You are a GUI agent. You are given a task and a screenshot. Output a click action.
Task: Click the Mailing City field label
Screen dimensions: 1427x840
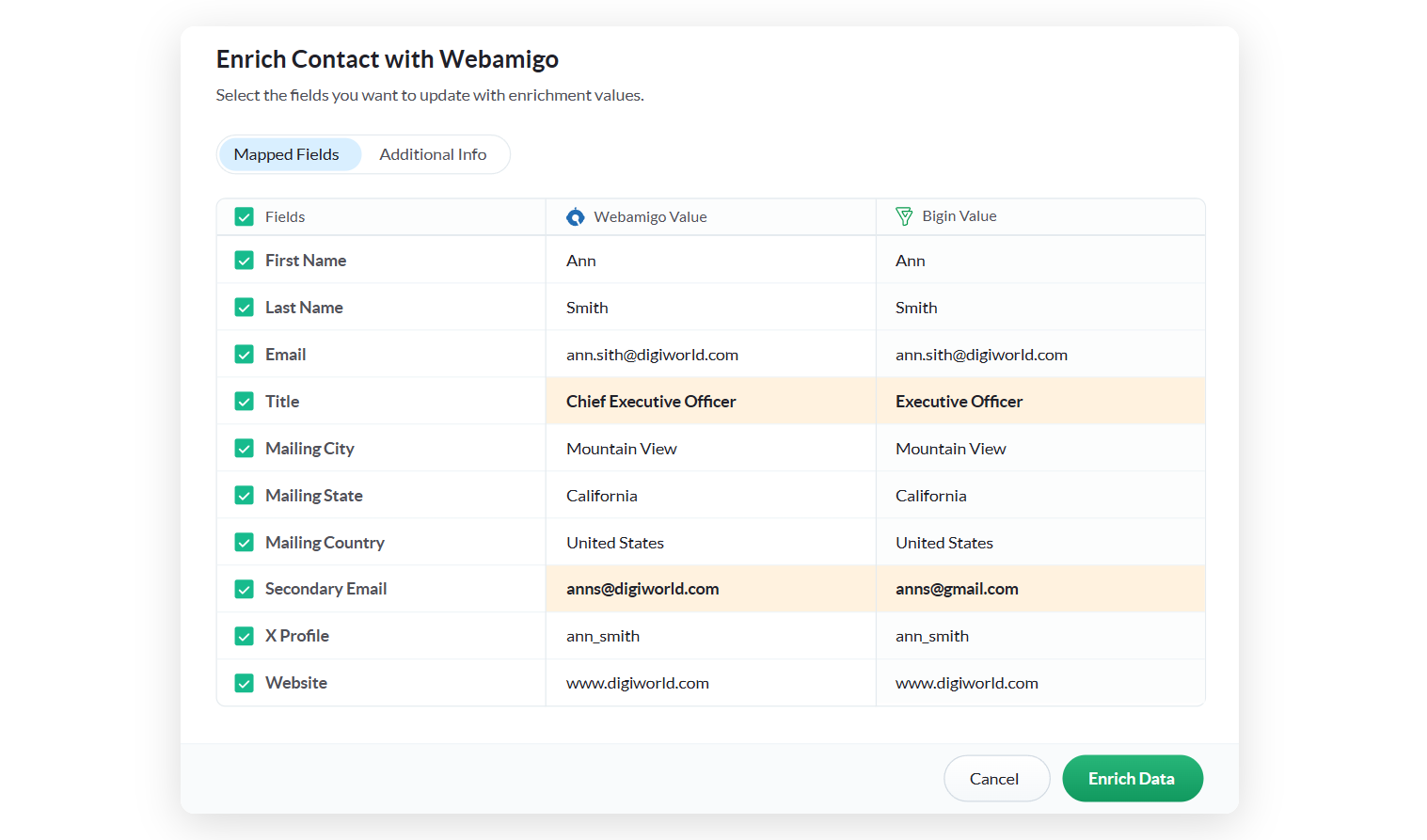310,449
